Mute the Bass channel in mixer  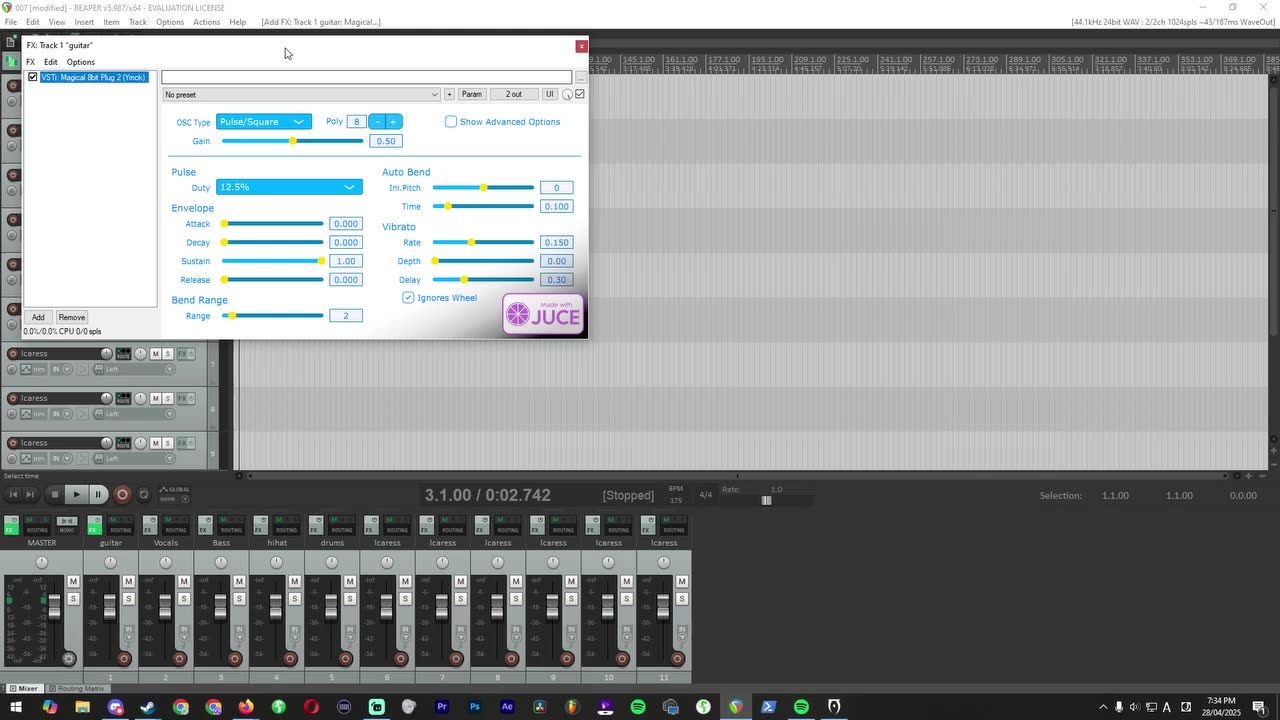pyautogui.click(x=239, y=581)
